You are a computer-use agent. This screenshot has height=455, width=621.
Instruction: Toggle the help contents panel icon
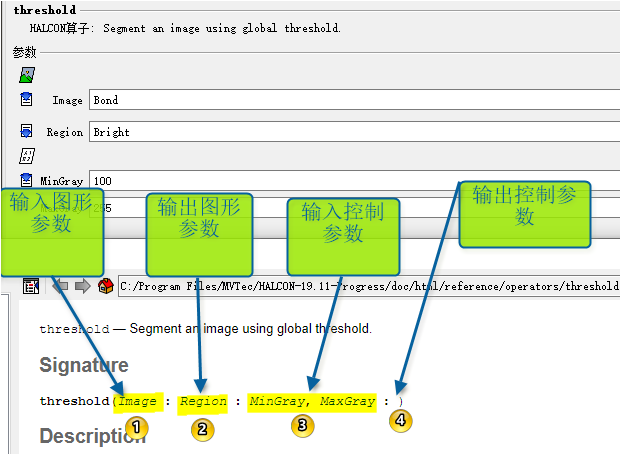tap(31, 286)
